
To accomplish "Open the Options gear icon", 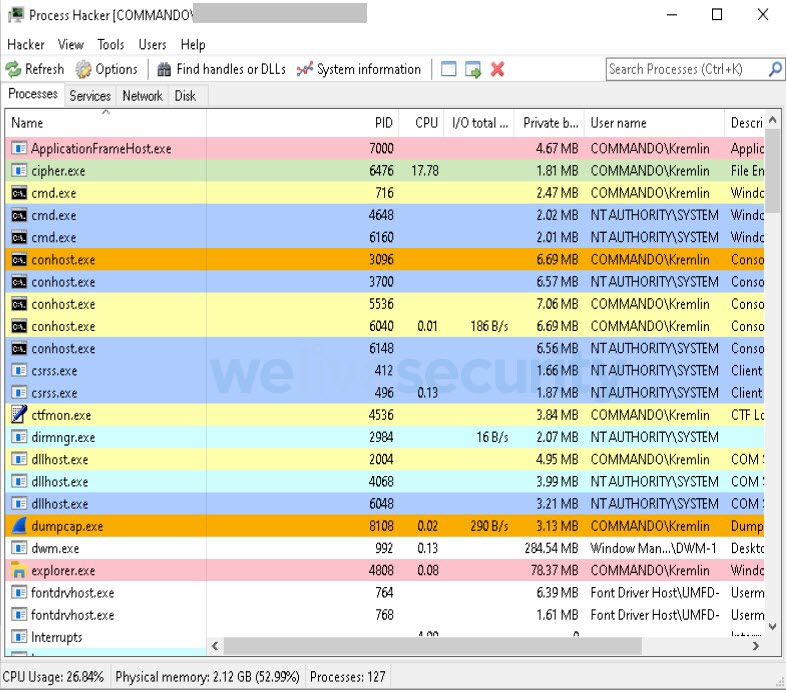I will point(83,70).
